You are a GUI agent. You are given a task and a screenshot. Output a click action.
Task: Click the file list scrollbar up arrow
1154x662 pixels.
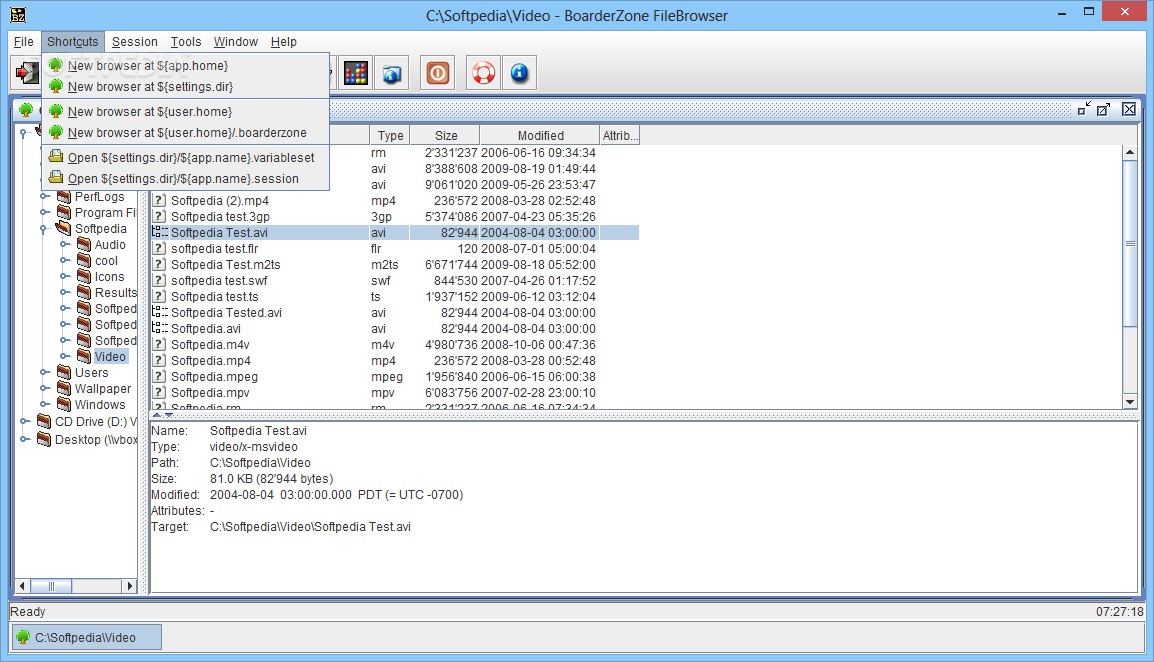point(1130,152)
